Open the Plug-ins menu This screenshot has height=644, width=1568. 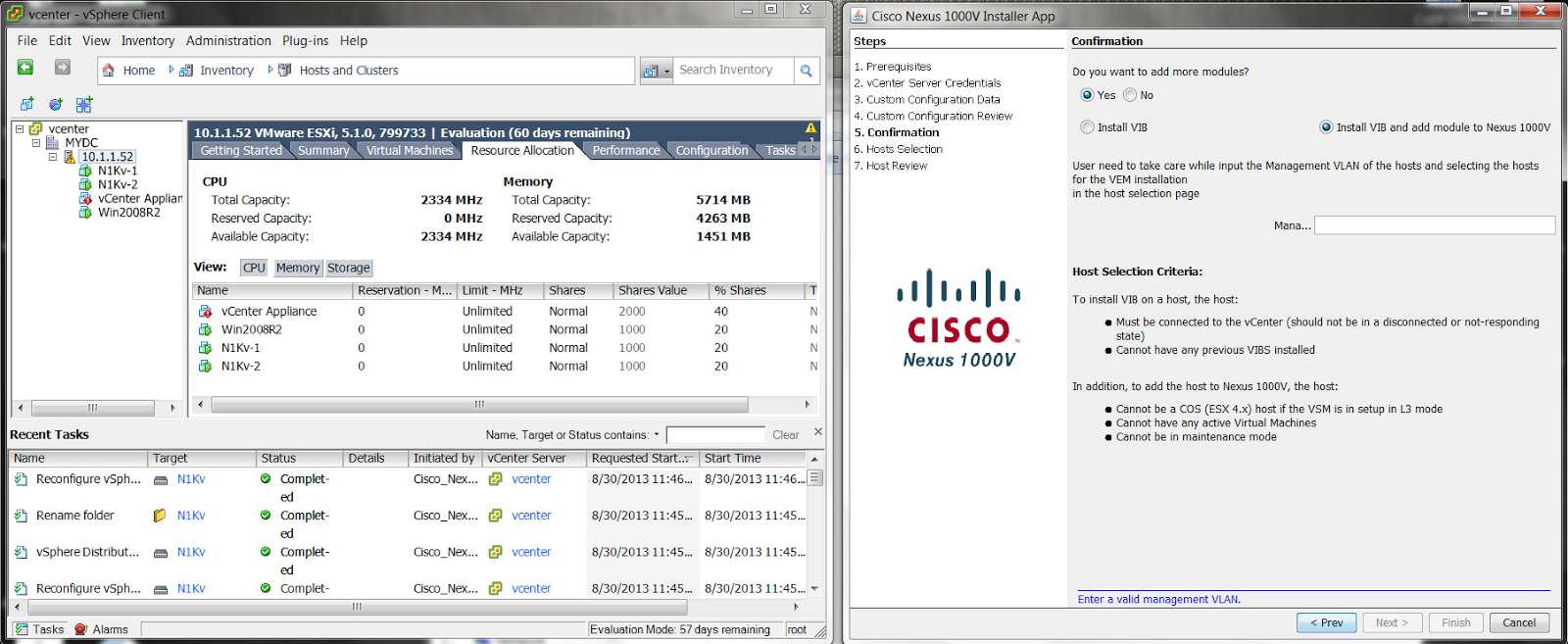click(306, 41)
